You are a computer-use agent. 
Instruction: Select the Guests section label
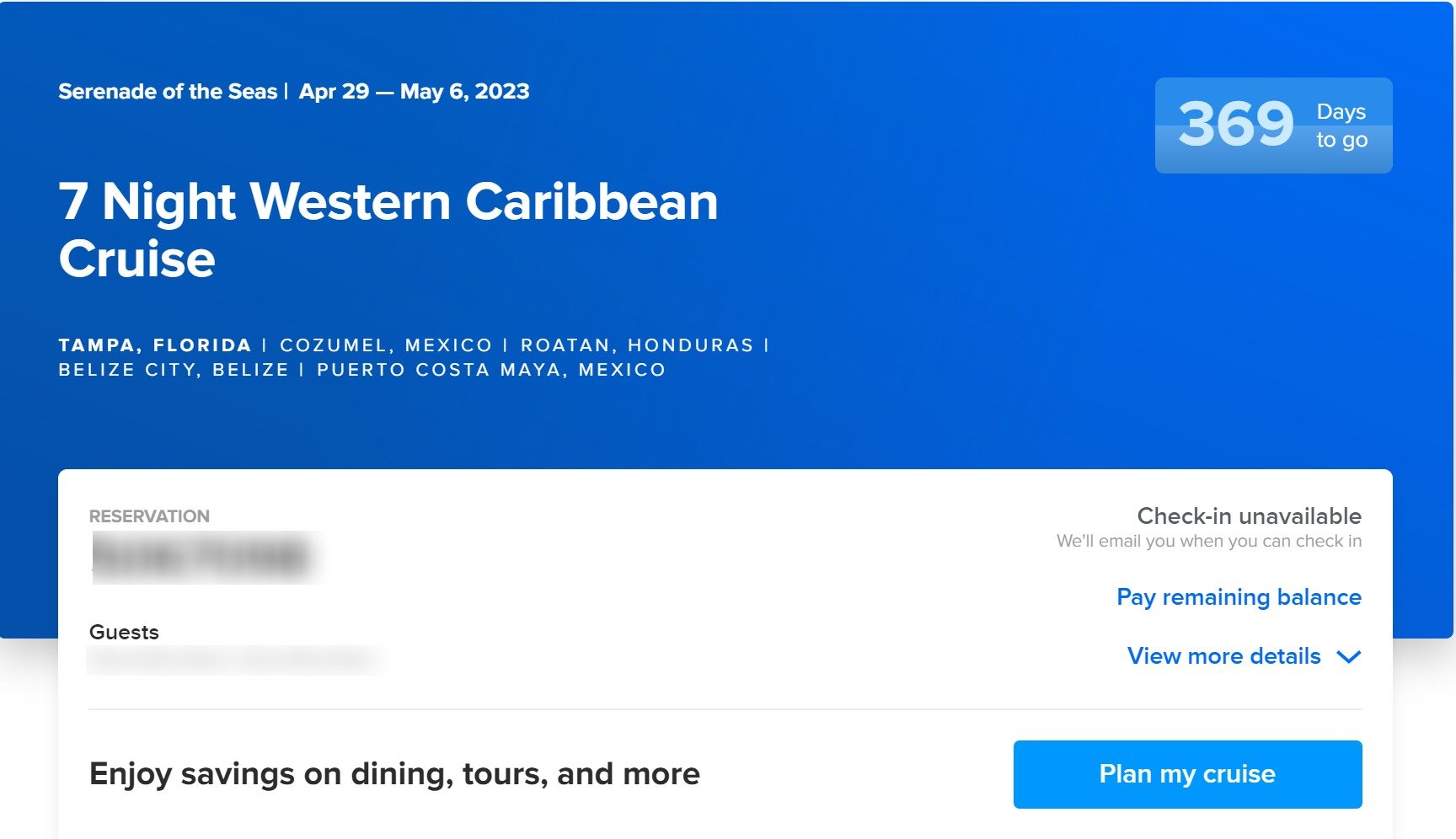click(124, 632)
